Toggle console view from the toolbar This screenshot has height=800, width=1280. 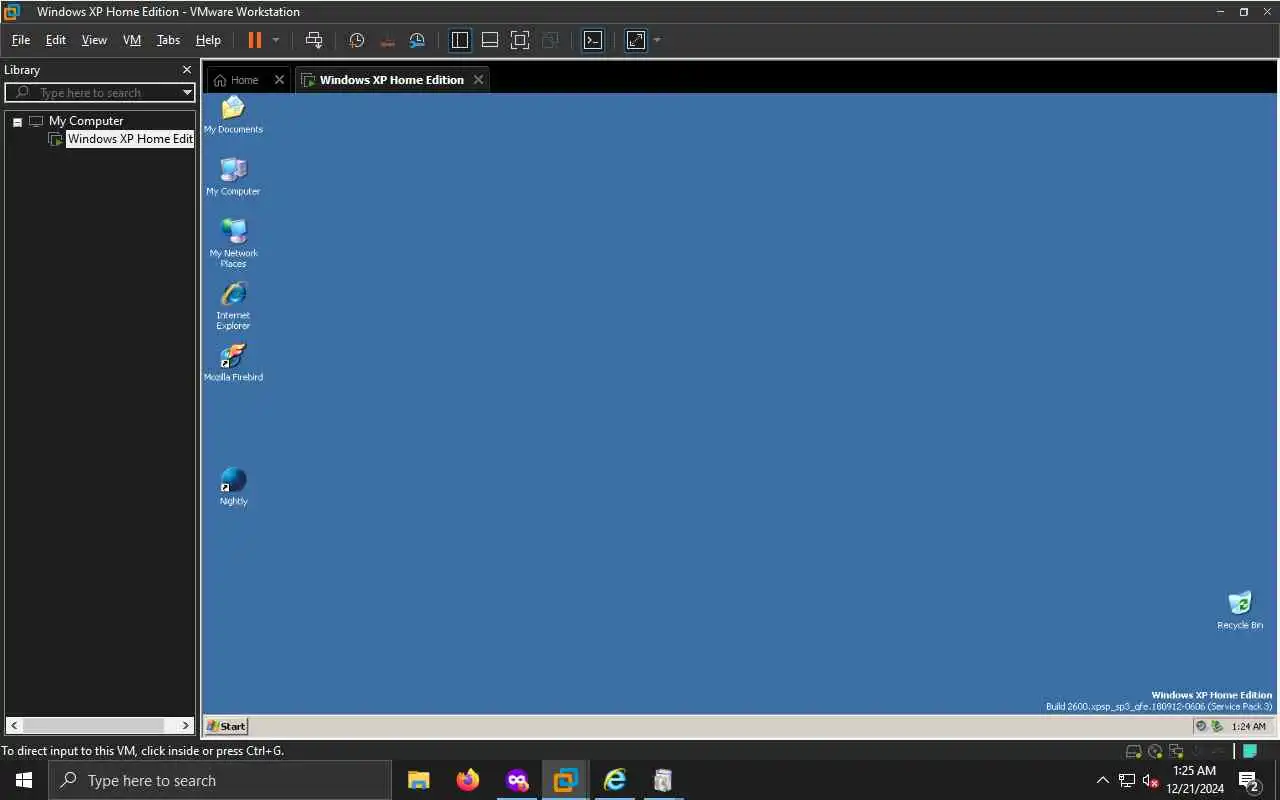(593, 40)
